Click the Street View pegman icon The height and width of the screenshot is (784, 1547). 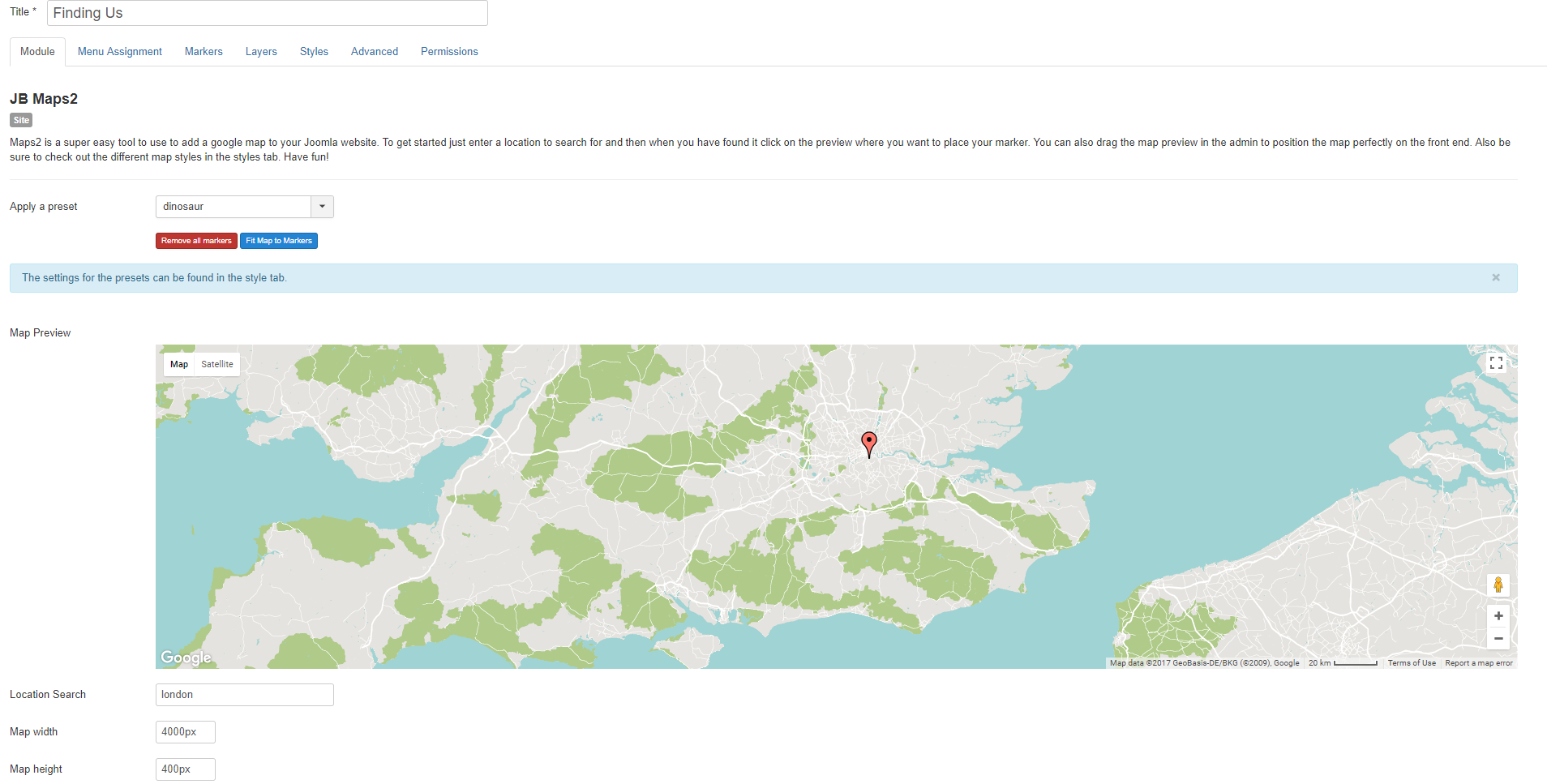coord(1498,585)
